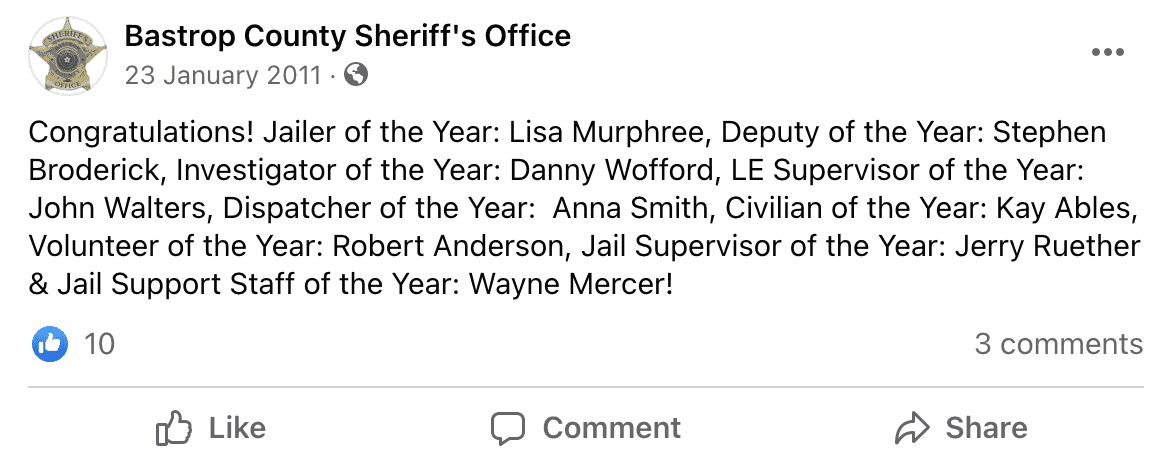Open the 3 comments link
This screenshot has width=1172, height=466.
click(x=1058, y=344)
